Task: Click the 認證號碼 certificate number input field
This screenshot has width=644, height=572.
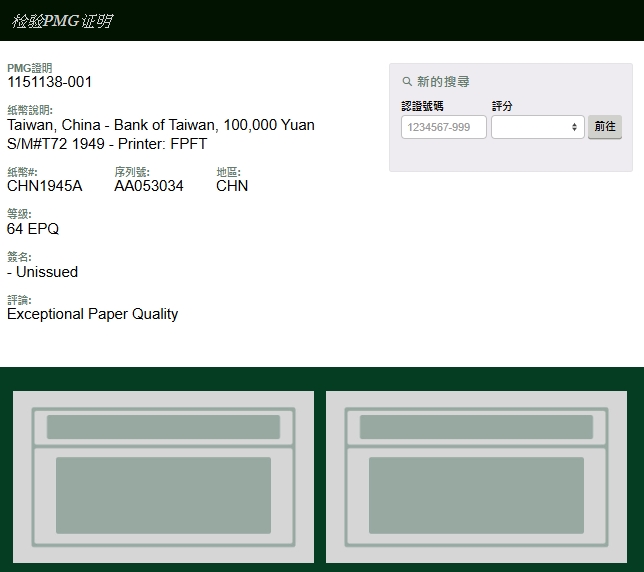Action: tap(443, 127)
